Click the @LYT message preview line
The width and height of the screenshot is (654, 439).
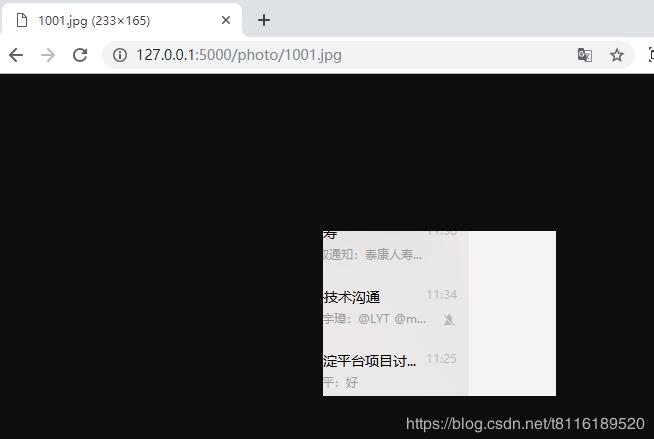375,319
